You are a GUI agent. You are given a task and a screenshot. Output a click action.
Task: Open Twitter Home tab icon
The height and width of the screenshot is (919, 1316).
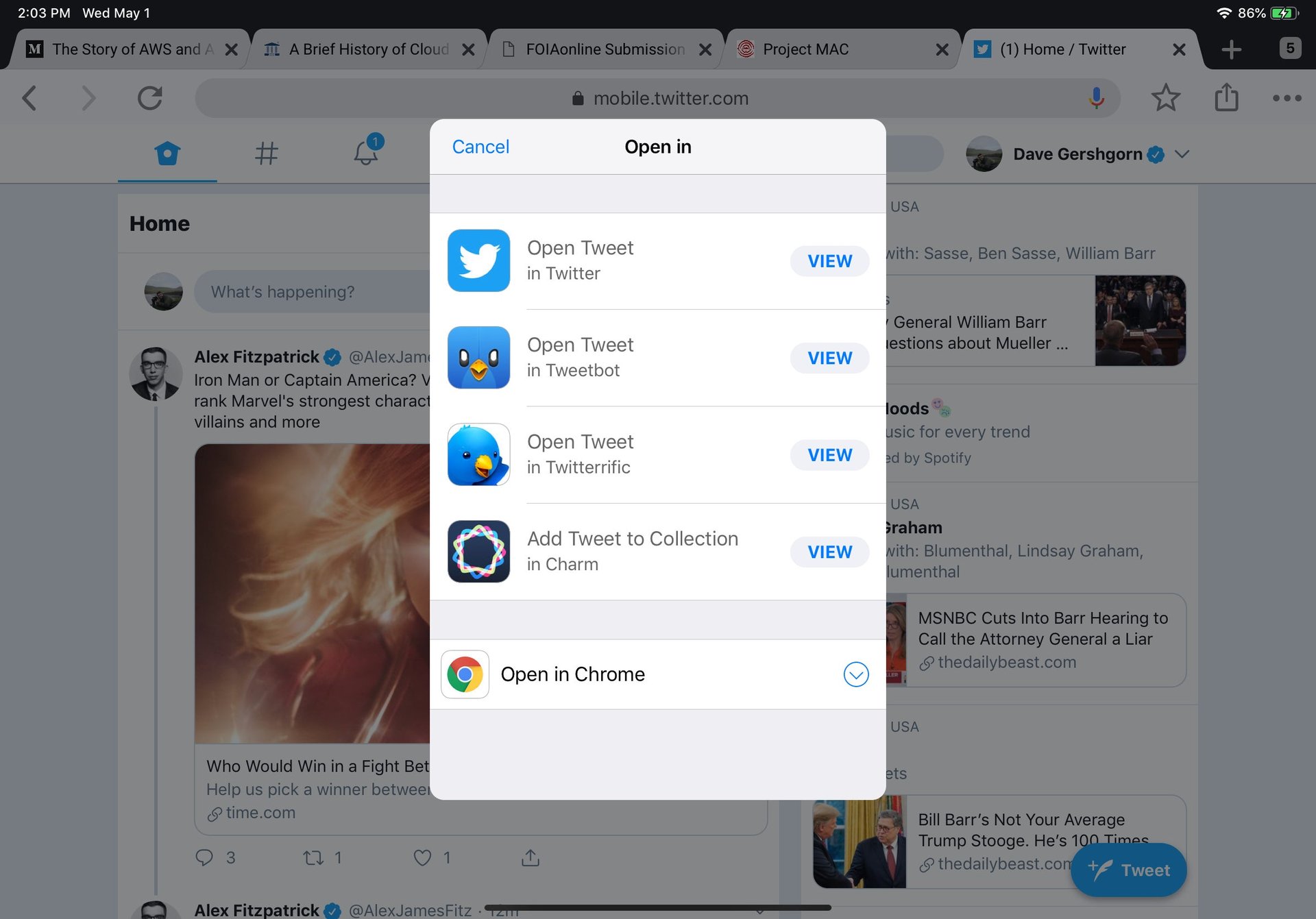[167, 154]
